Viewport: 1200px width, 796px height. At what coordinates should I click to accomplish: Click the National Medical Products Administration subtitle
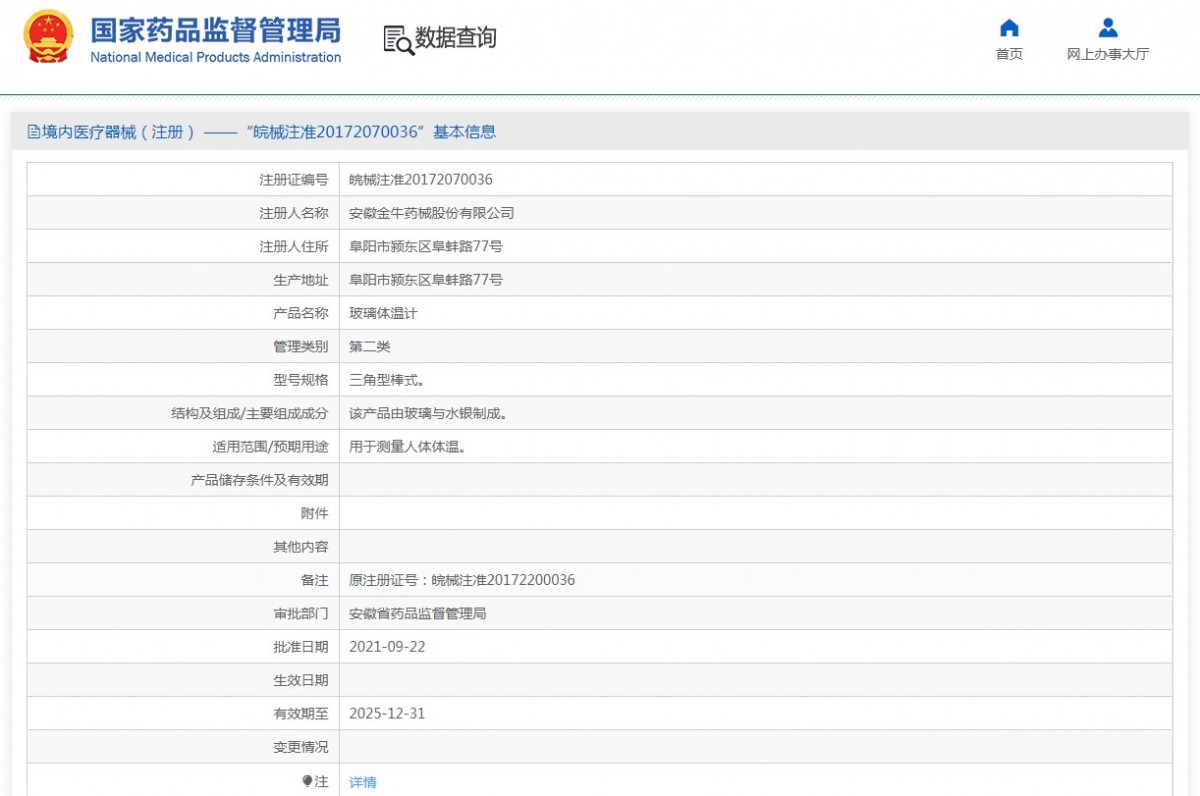[215, 57]
